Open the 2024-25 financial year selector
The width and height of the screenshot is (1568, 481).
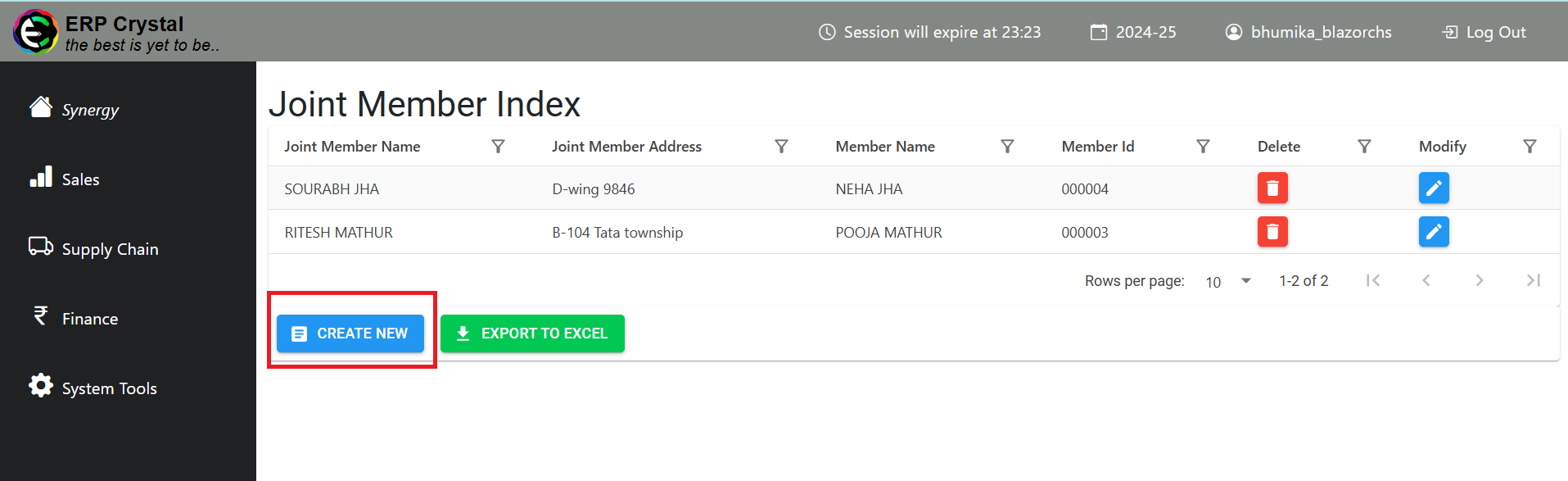point(1133,32)
